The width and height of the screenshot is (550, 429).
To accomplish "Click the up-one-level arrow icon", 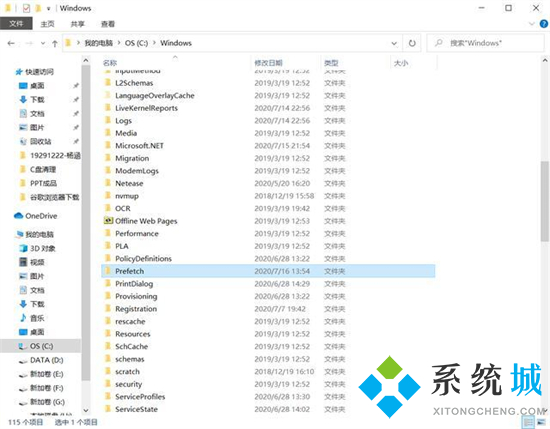I will coord(55,43).
